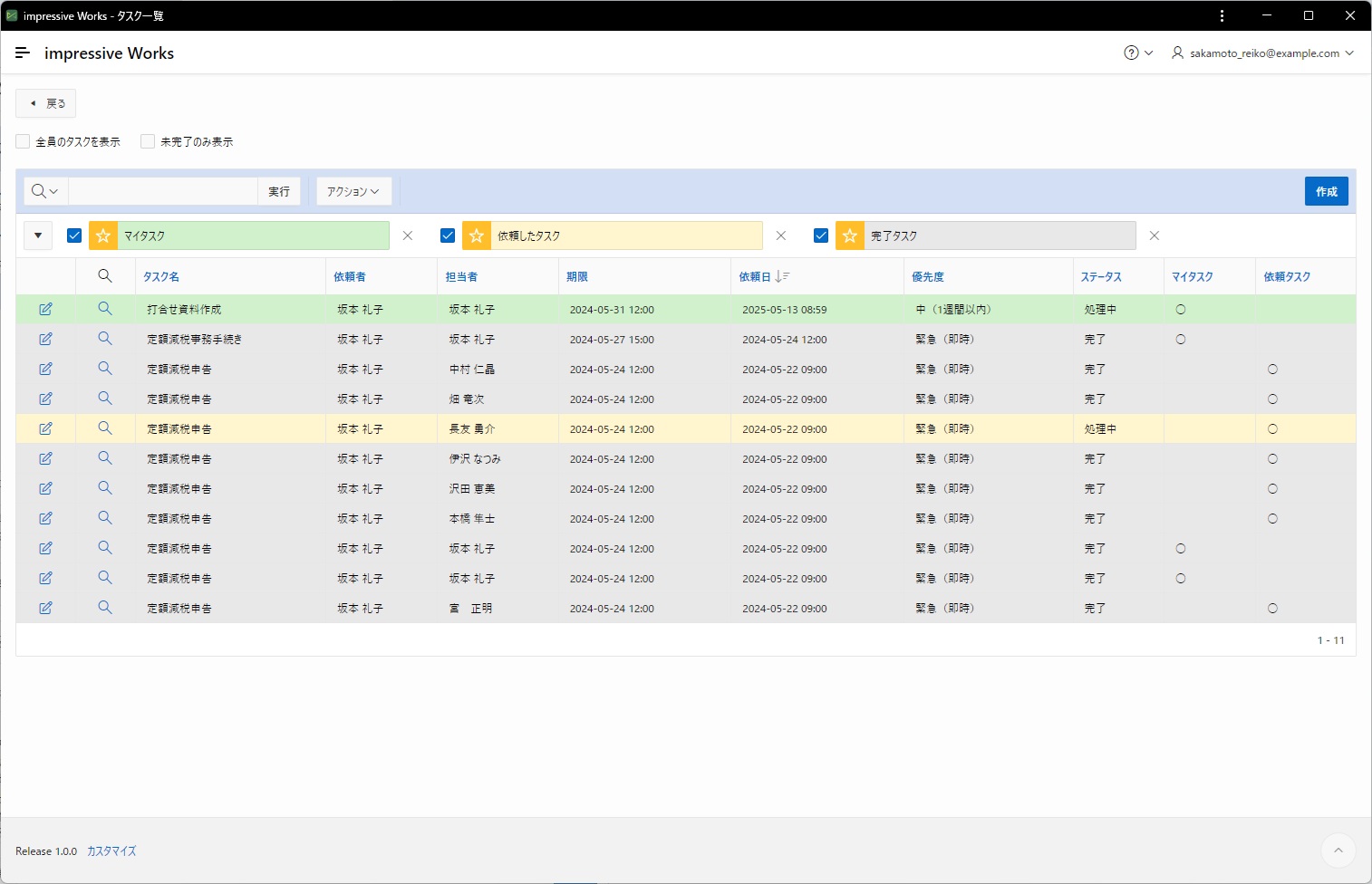The width and height of the screenshot is (1372, 884).
Task: Uncheck the 依頼したタスク highlight
Action: pyautogui.click(x=448, y=235)
